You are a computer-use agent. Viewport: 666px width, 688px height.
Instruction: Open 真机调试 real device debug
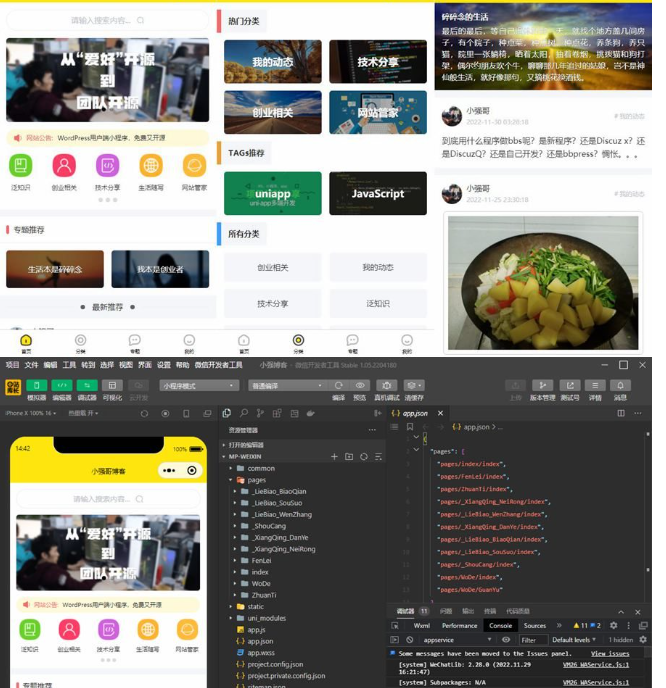point(387,386)
